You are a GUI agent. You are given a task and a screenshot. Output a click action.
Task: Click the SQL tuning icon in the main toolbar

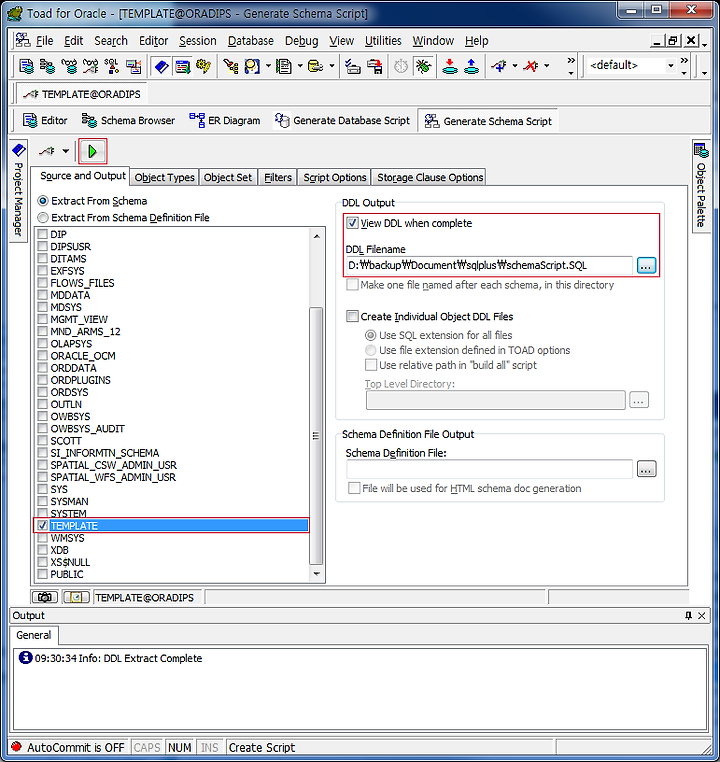click(x=112, y=66)
